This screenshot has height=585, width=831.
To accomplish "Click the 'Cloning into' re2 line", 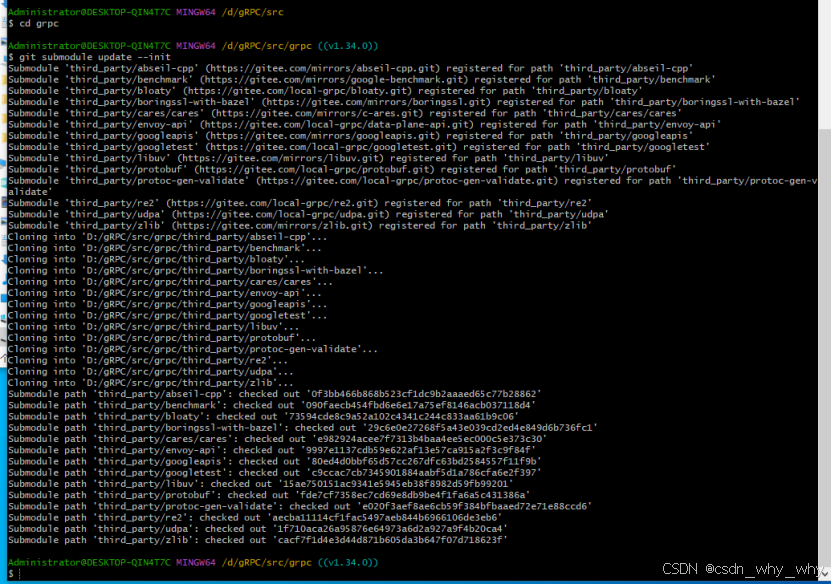I will (148, 360).
